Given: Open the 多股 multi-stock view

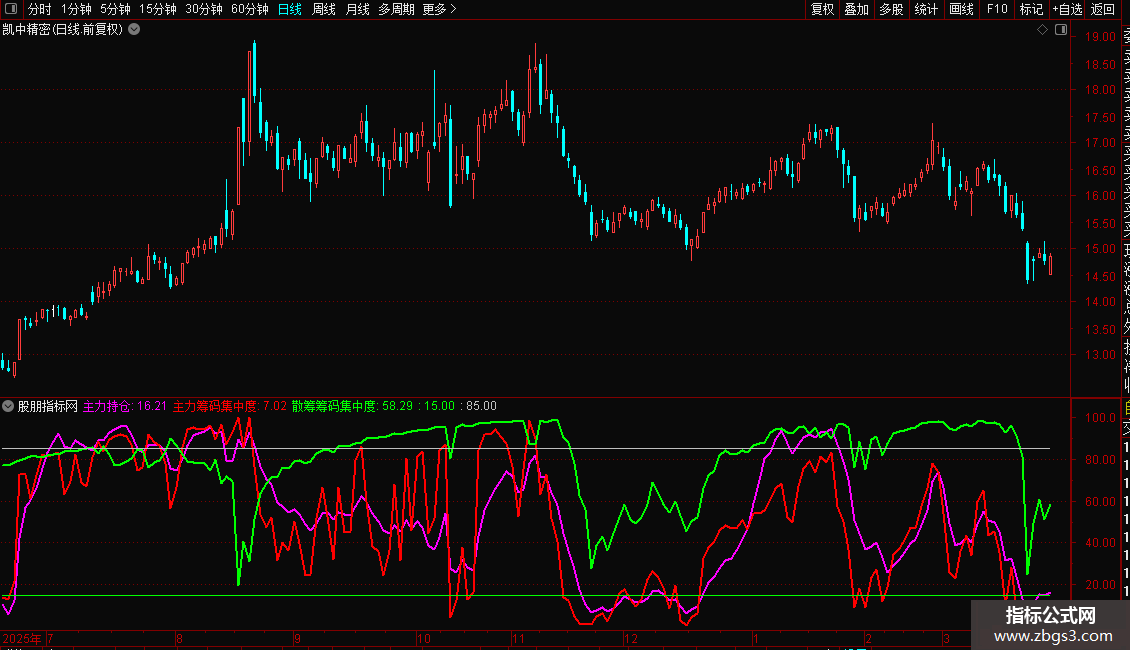Looking at the screenshot, I should pos(891,9).
